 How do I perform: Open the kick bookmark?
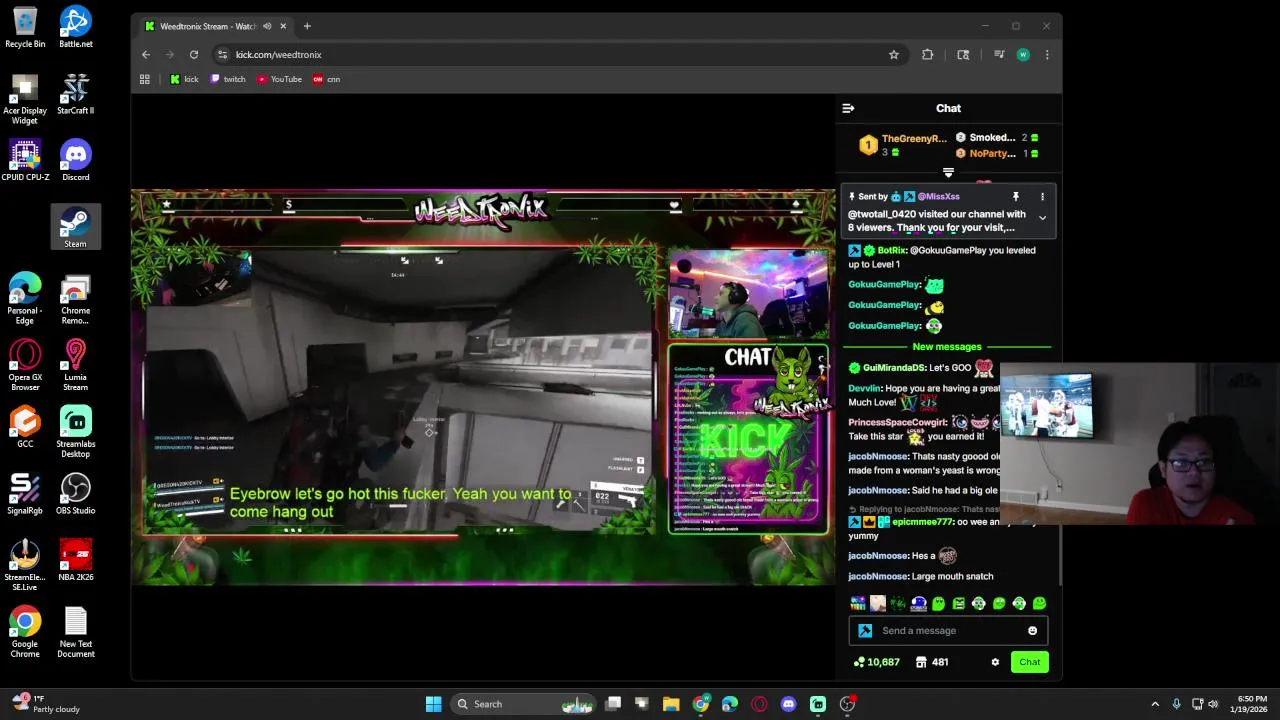coord(184,79)
